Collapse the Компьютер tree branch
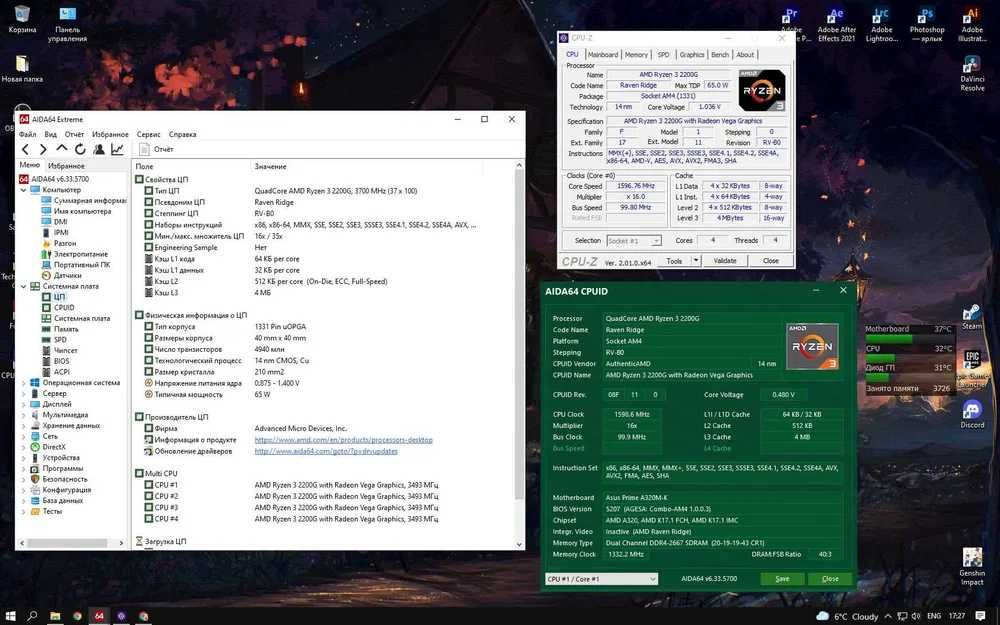1000x625 pixels. pyautogui.click(x=24, y=190)
